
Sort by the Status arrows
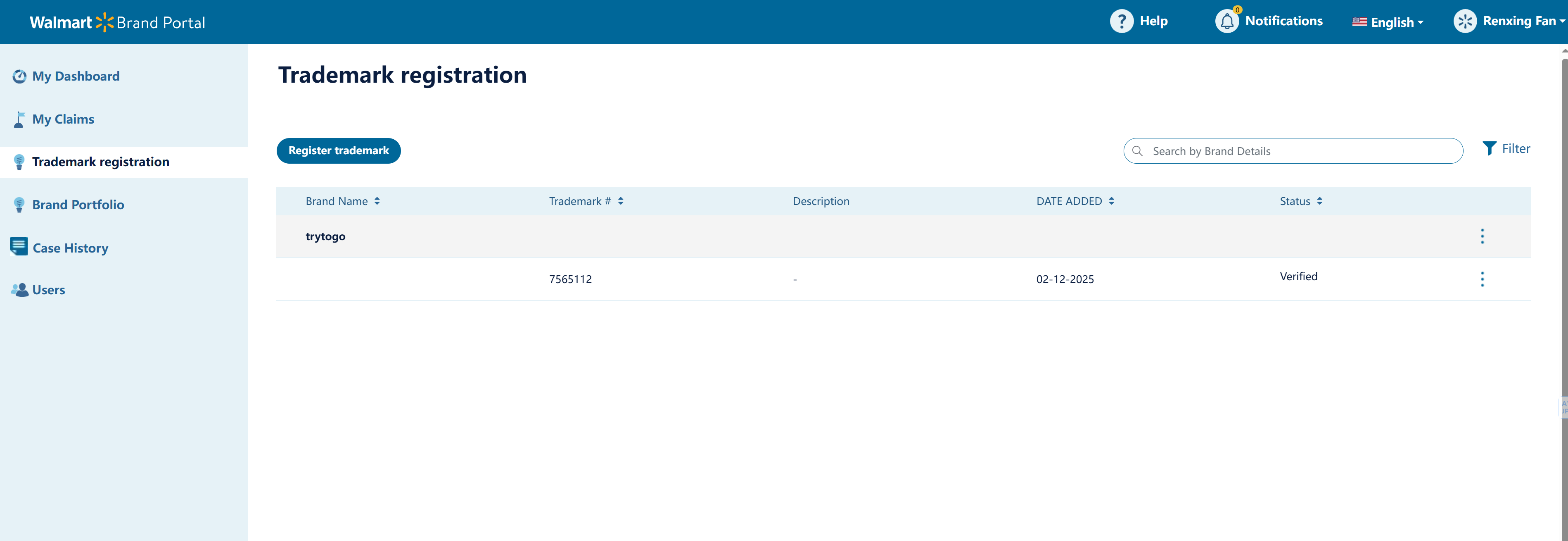coord(1320,201)
